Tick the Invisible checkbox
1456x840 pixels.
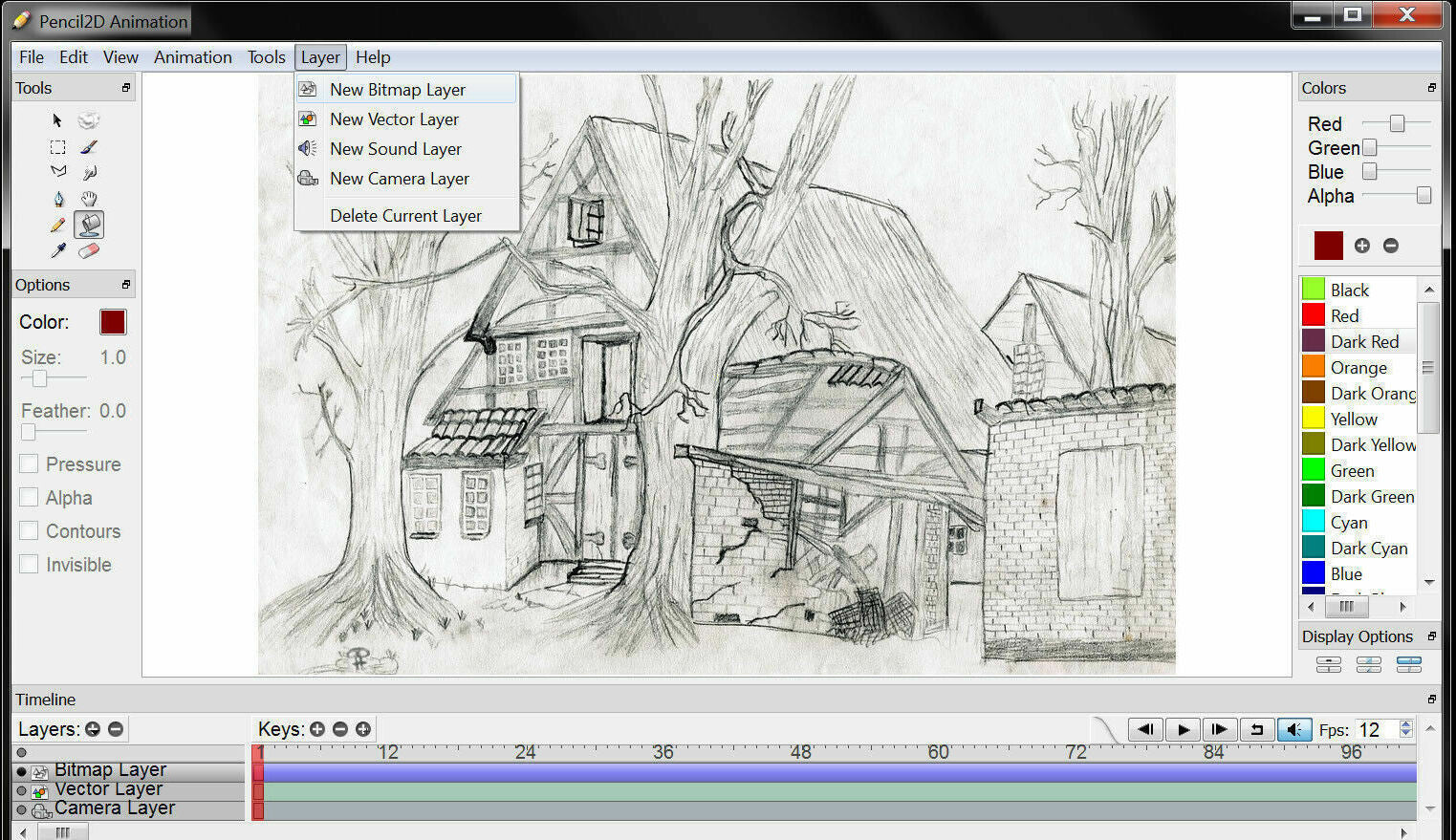[x=30, y=564]
